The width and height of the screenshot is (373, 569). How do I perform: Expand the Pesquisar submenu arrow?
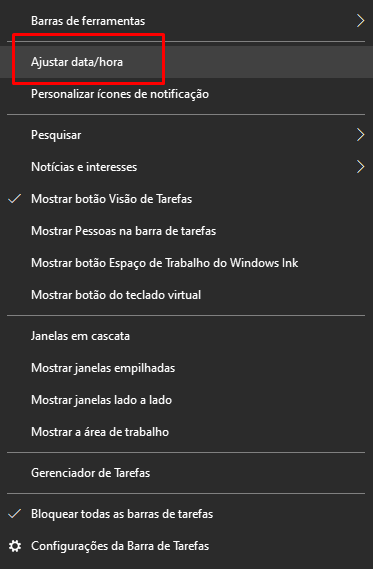[360, 135]
